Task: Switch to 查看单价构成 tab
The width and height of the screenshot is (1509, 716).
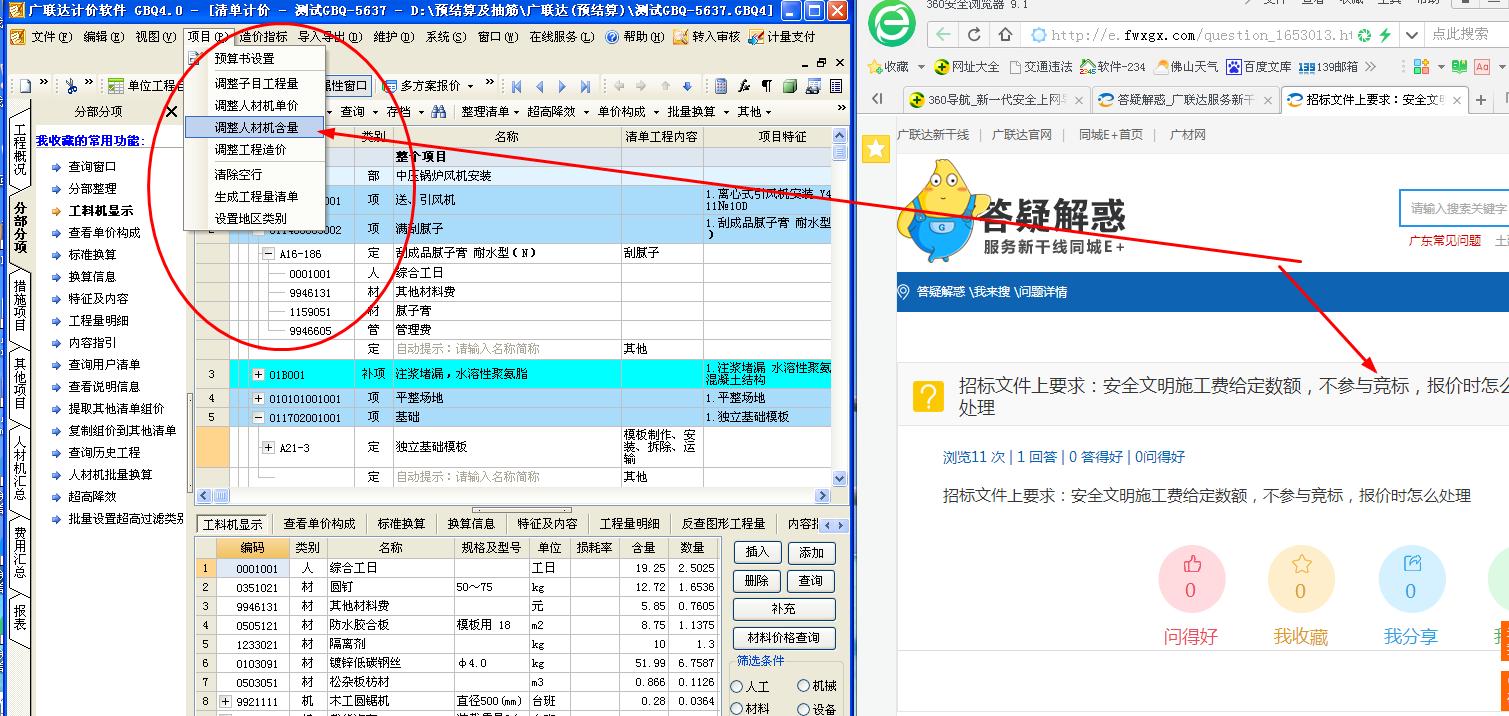Action: (x=319, y=524)
